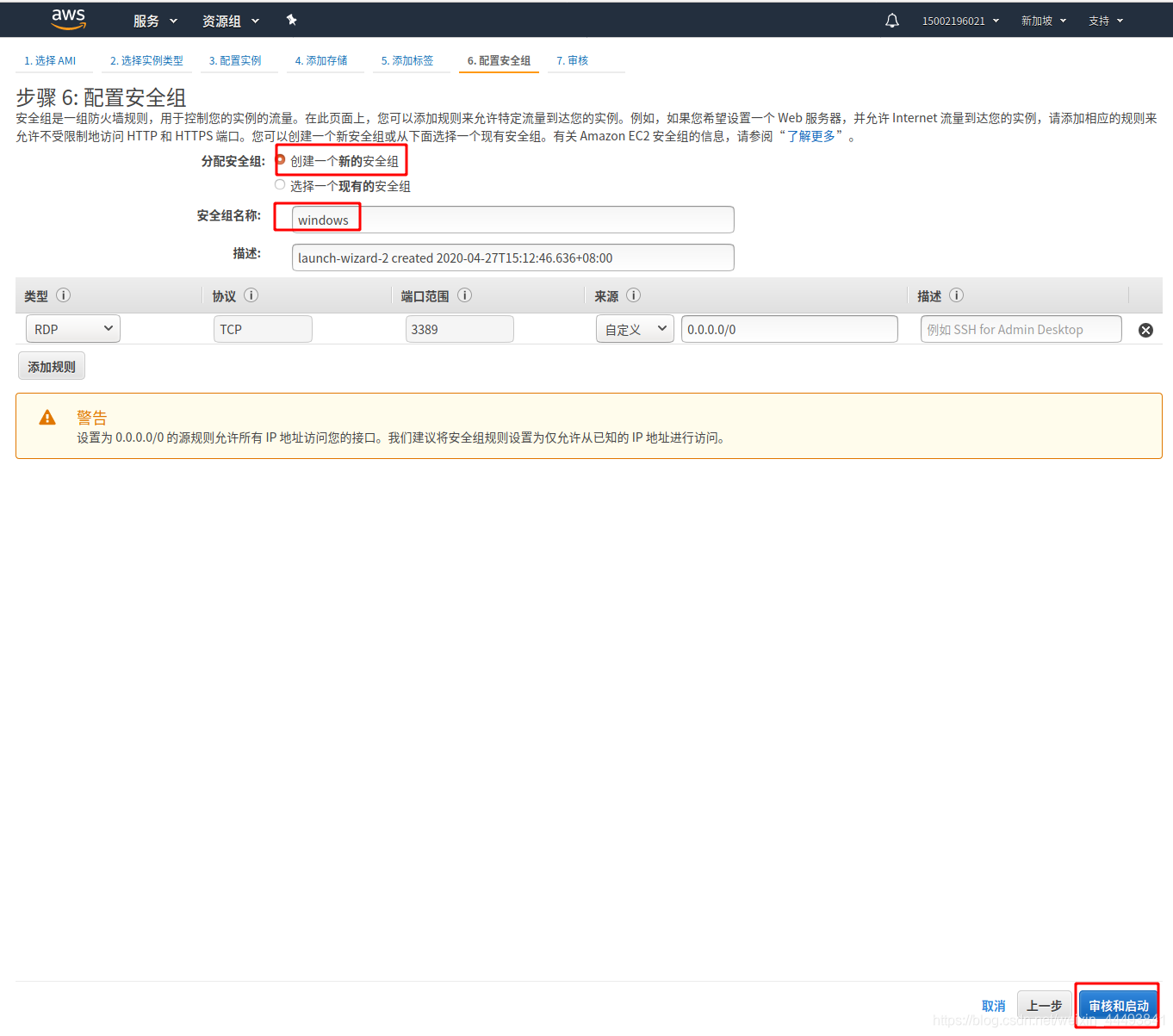This screenshot has width=1173, height=1036.
Task: Open the 新加坡 region dropdown
Action: pos(1044,21)
